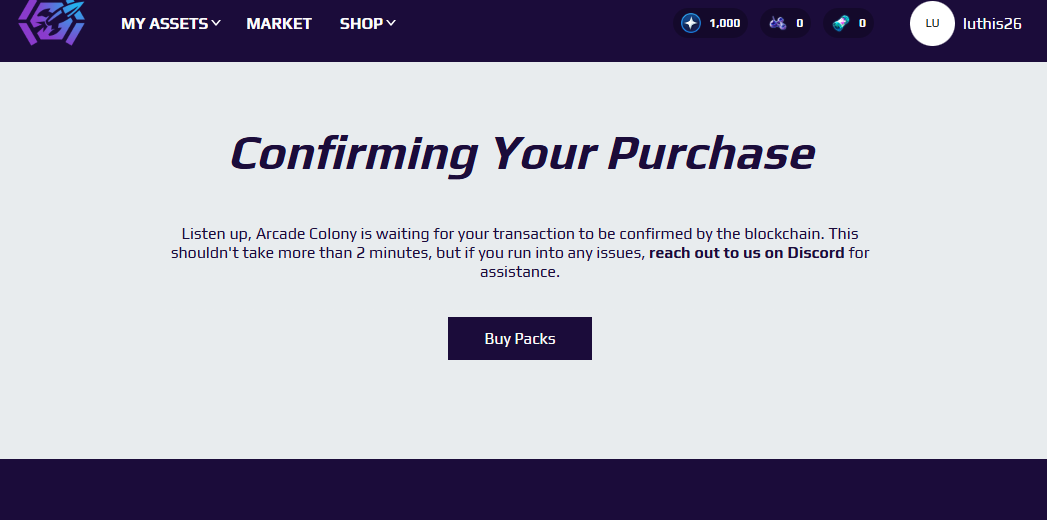Click the canister balance showing 0

[x=862, y=23]
